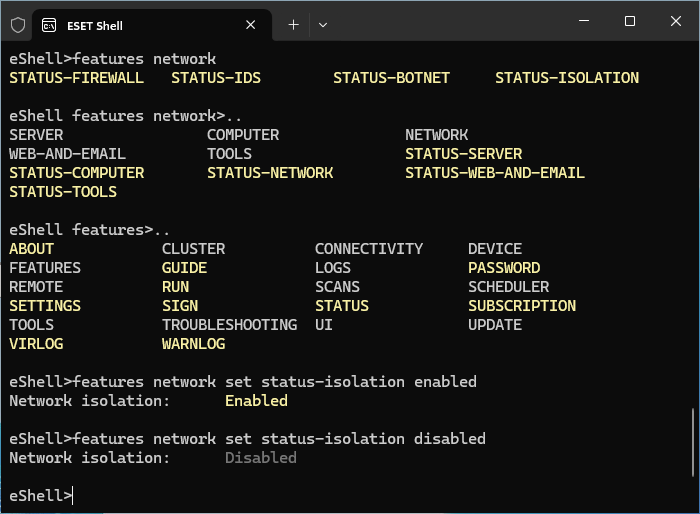Click the FEATURES command
Image resolution: width=700 pixels, height=514 pixels.
(45, 267)
